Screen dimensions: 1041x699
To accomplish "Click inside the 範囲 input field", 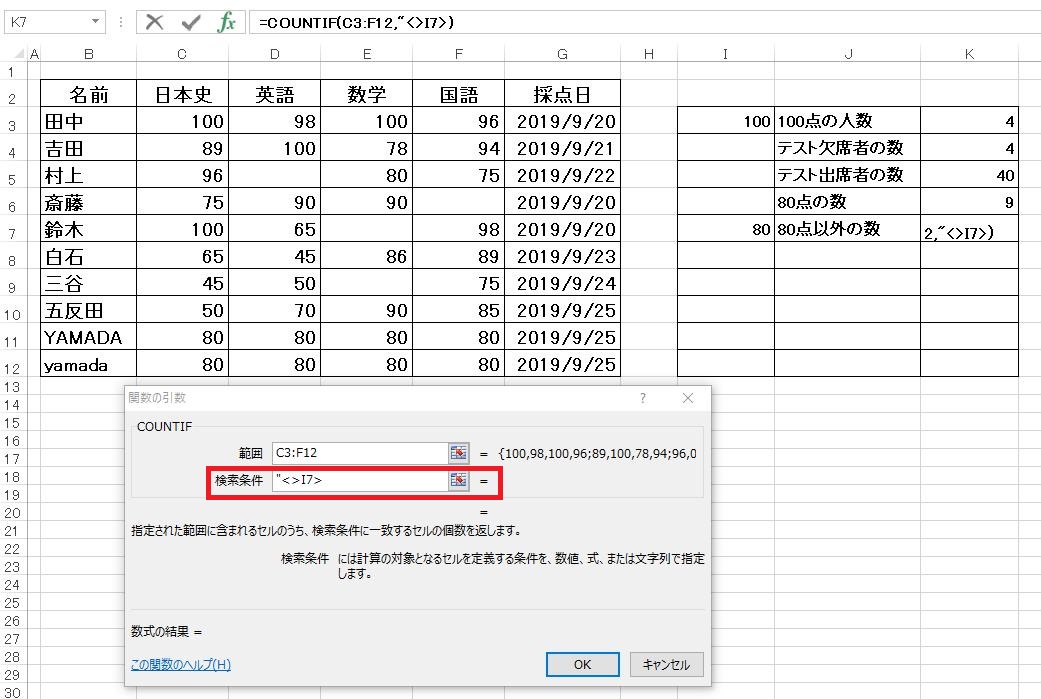I will [358, 453].
